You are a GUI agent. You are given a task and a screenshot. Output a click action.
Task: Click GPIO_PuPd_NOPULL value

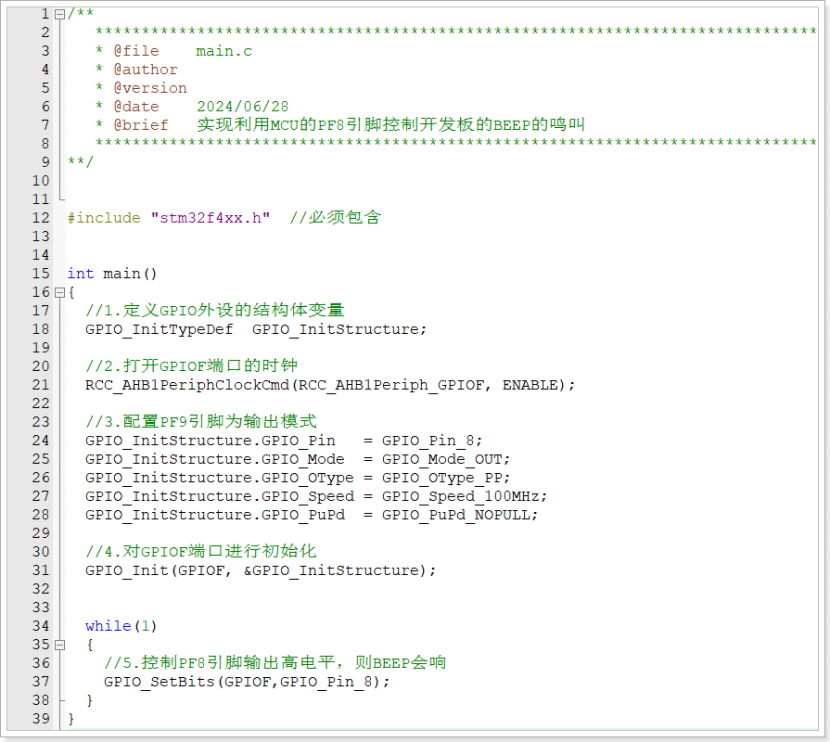456,514
